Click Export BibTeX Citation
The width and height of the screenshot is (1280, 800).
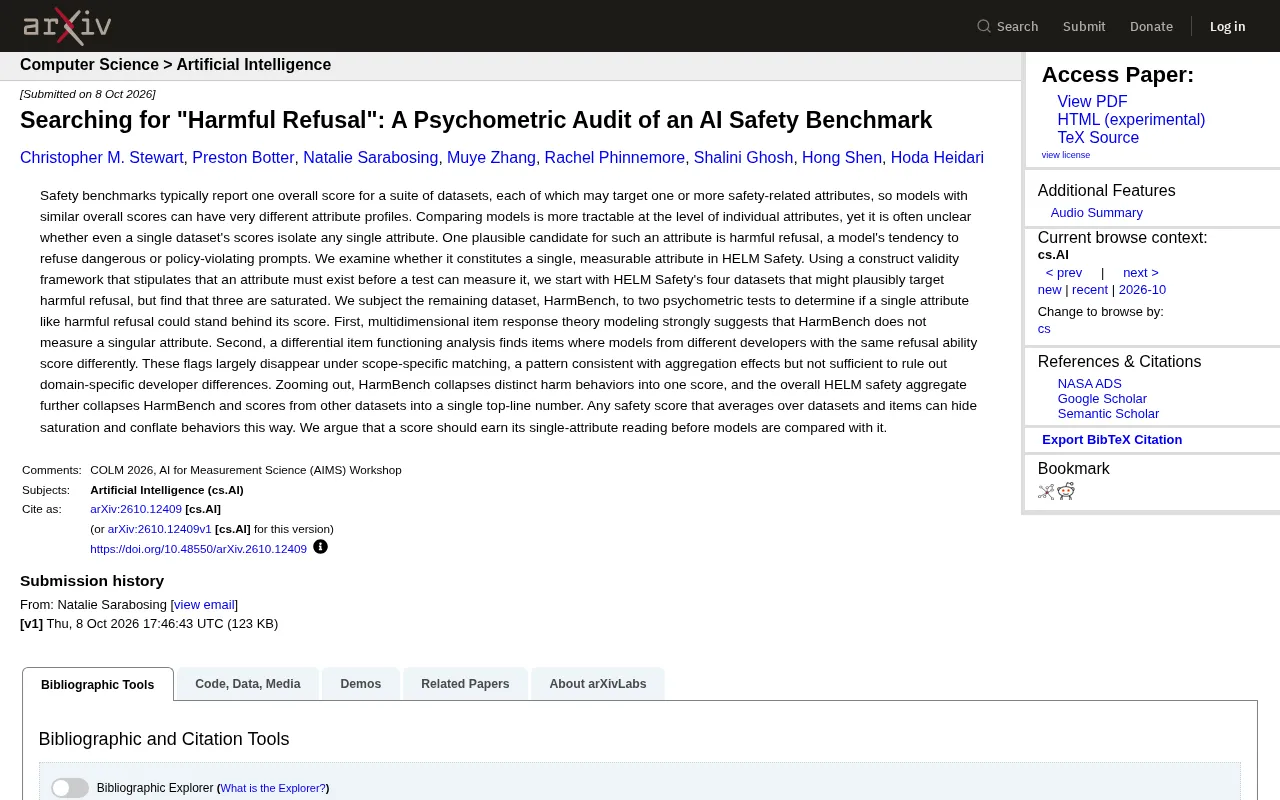pyautogui.click(x=1112, y=440)
